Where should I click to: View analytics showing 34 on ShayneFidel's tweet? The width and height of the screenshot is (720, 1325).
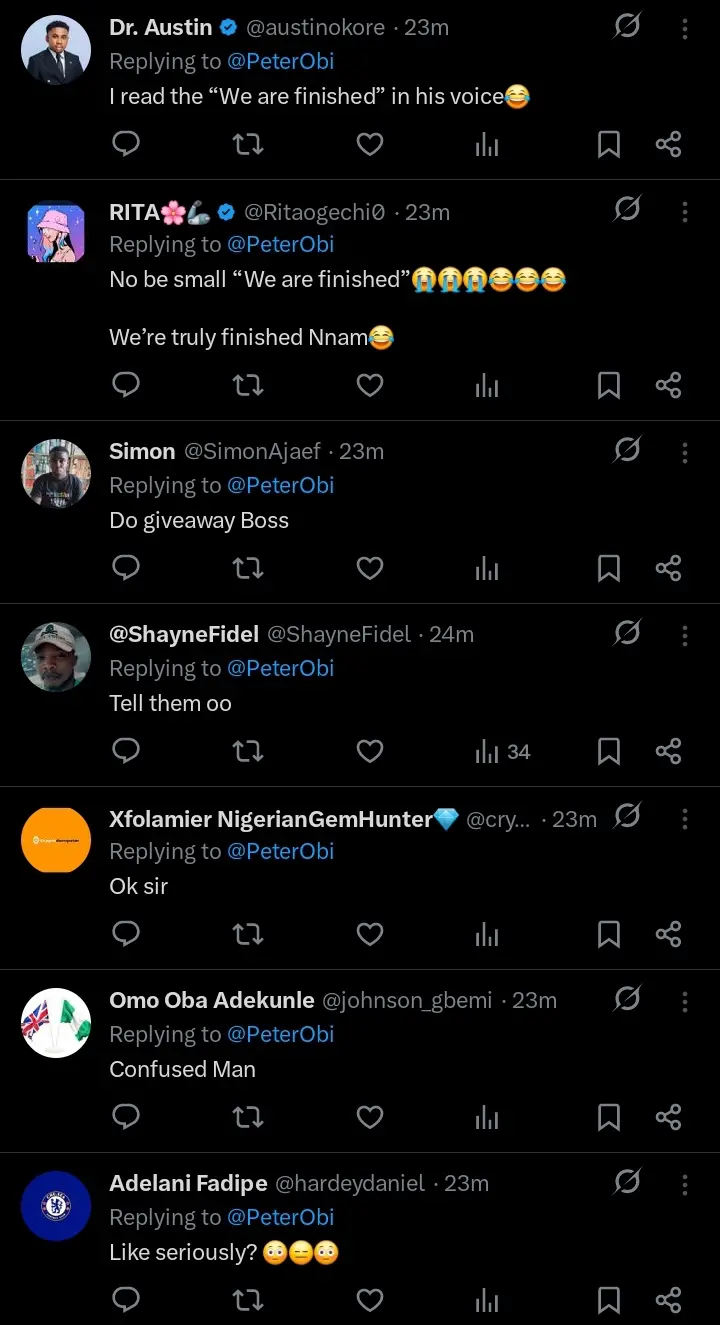pyautogui.click(x=502, y=752)
